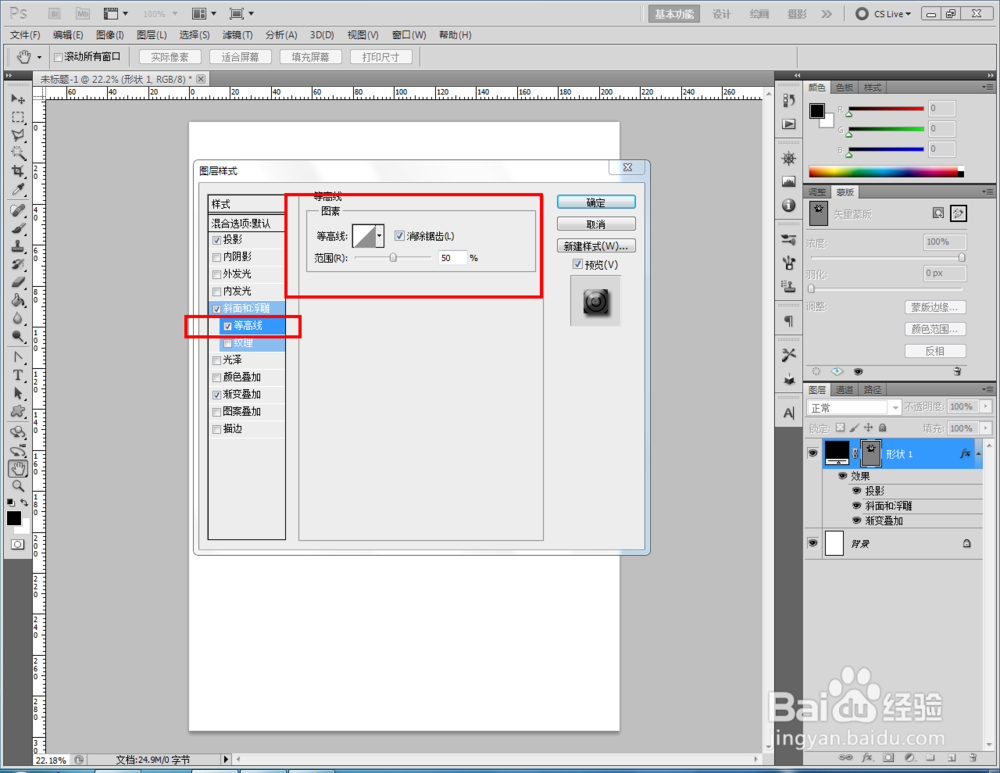Image resolution: width=1000 pixels, height=773 pixels.
Task: Open the Paragraph panel icon
Action: point(789,321)
